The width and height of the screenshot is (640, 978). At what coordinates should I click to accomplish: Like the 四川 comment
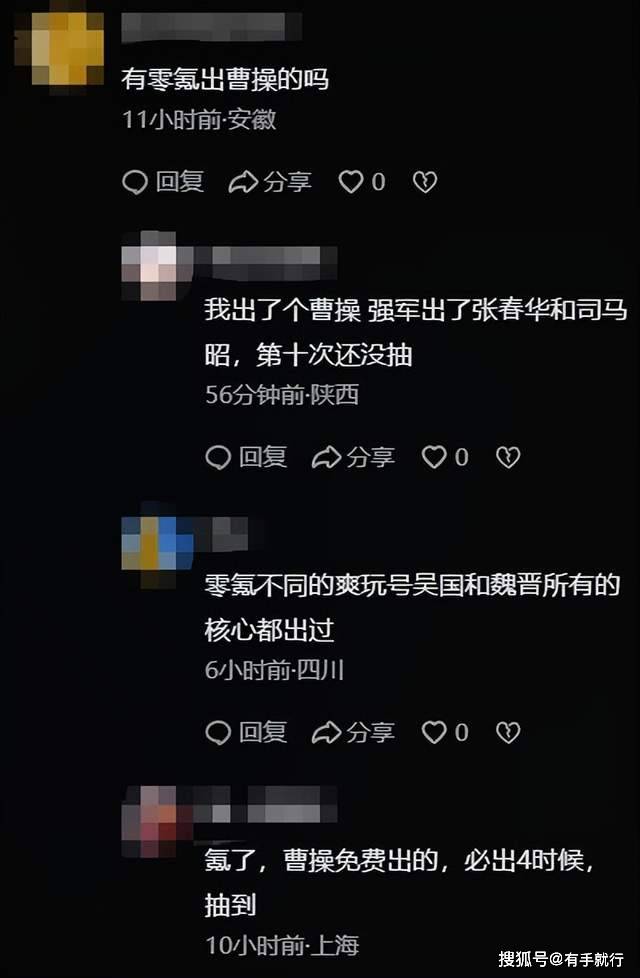[x=445, y=732]
